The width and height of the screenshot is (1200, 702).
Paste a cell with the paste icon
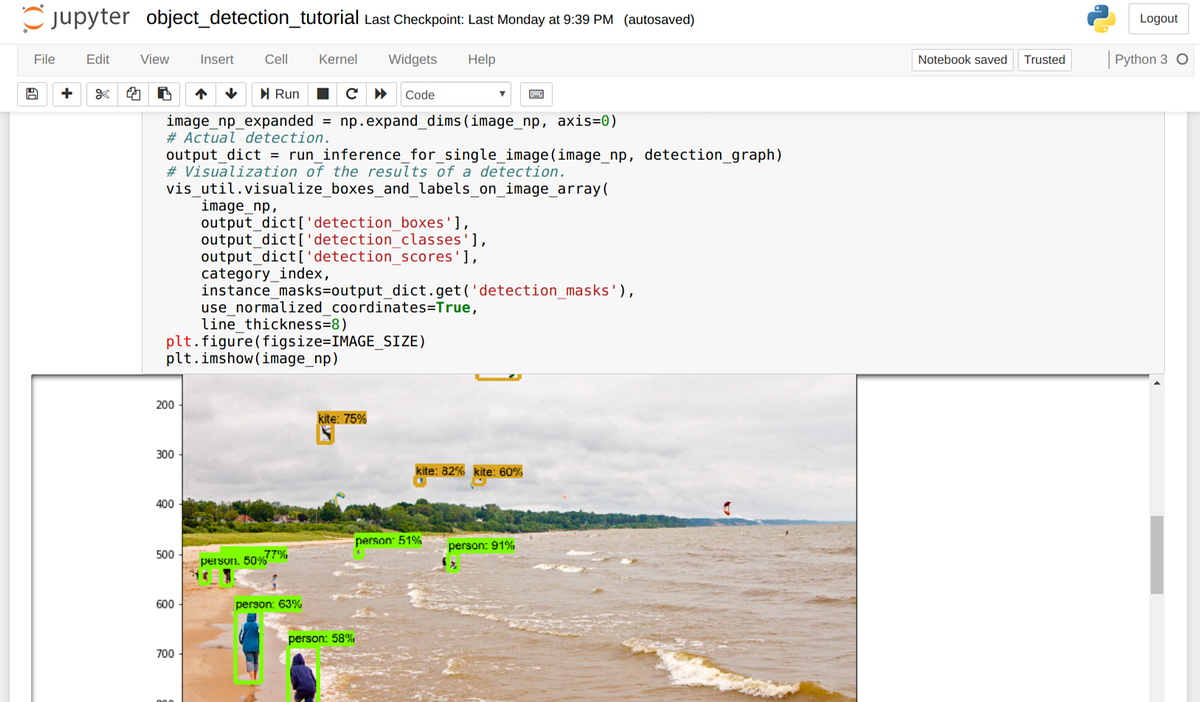(x=164, y=93)
